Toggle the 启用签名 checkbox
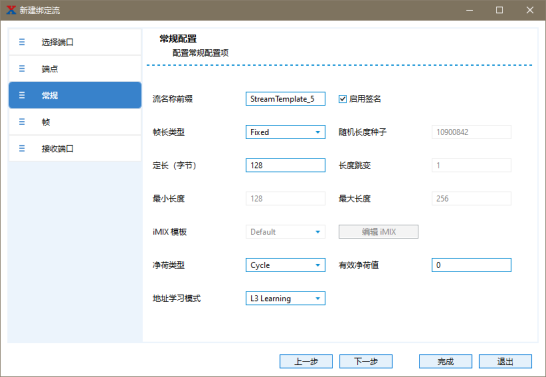This screenshot has width=546, height=377. tap(343, 99)
